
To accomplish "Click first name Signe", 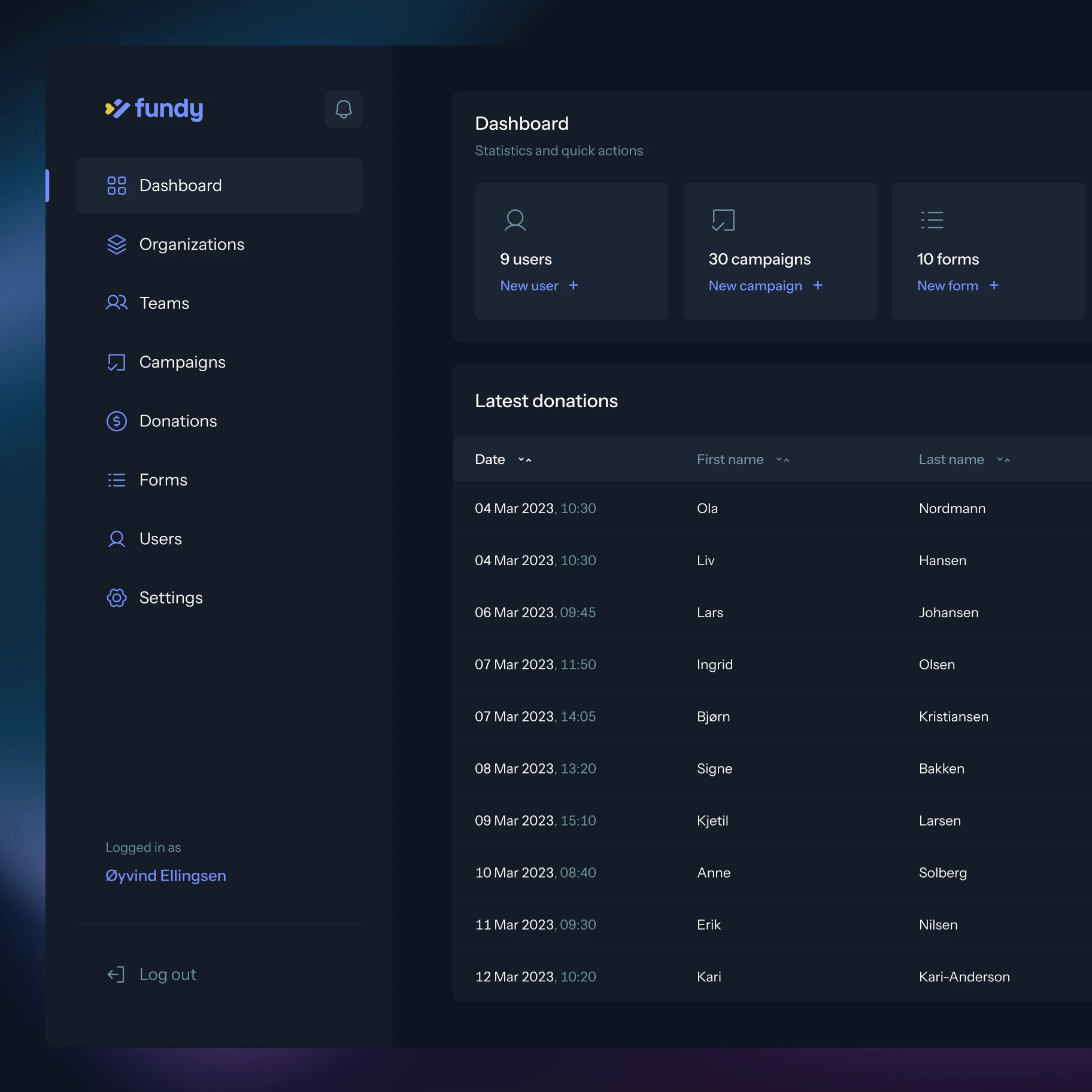I will (x=714, y=769).
